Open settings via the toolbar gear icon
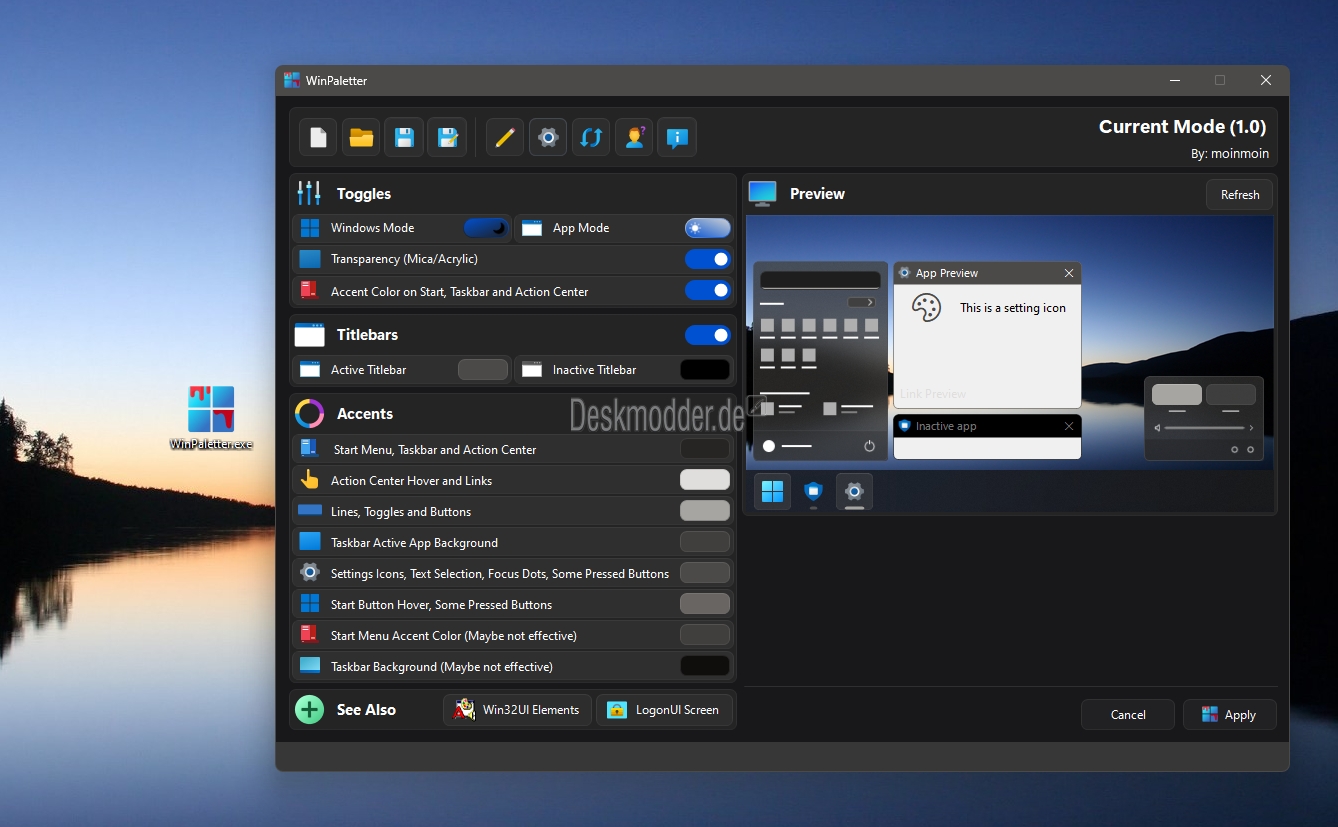 [x=548, y=137]
